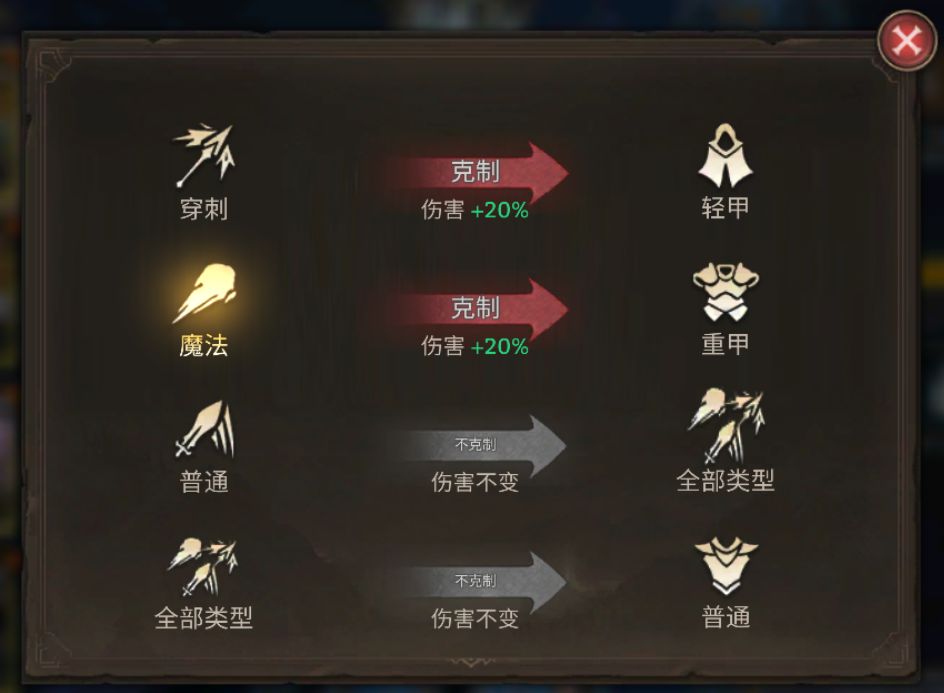Select the glowing 魔法 magic attack icon

205,293
